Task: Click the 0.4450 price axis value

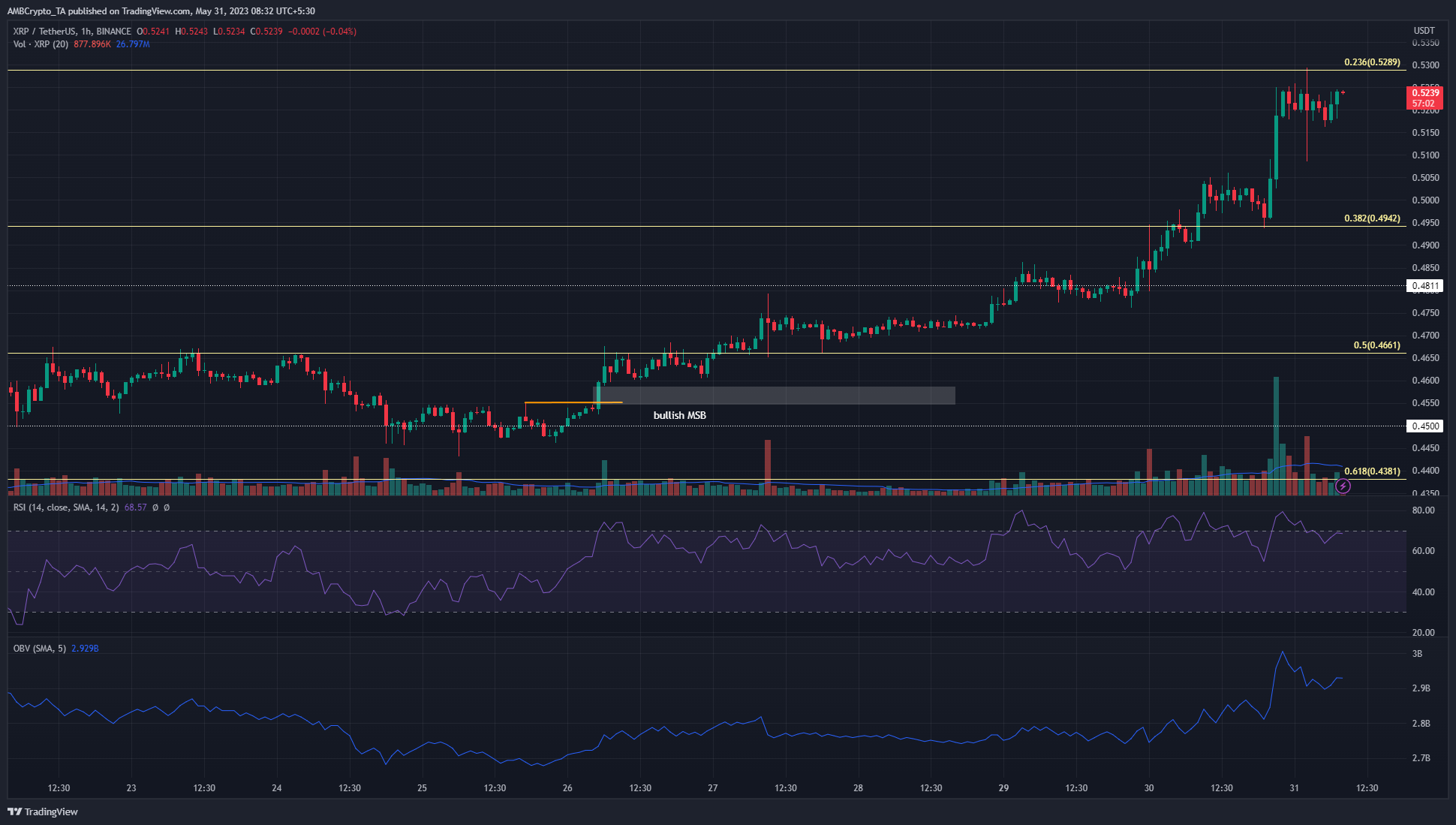Action: [1425, 448]
